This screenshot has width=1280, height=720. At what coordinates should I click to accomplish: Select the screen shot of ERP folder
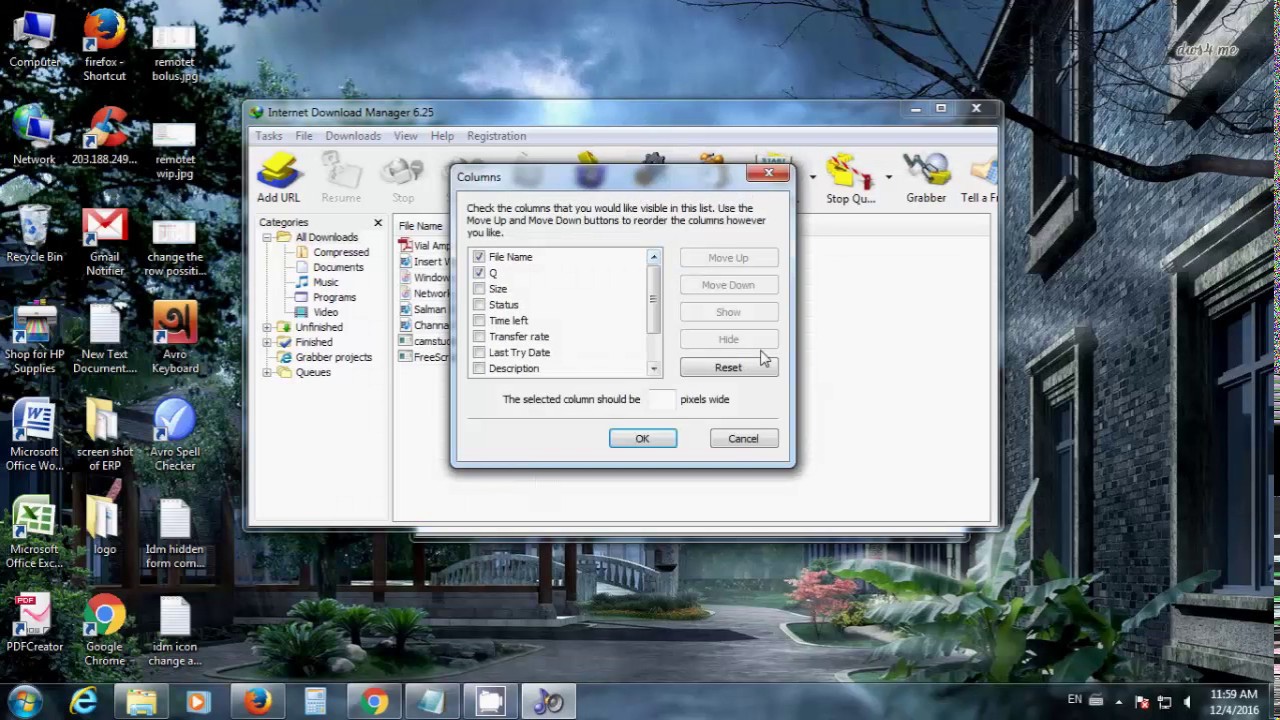[x=105, y=436]
